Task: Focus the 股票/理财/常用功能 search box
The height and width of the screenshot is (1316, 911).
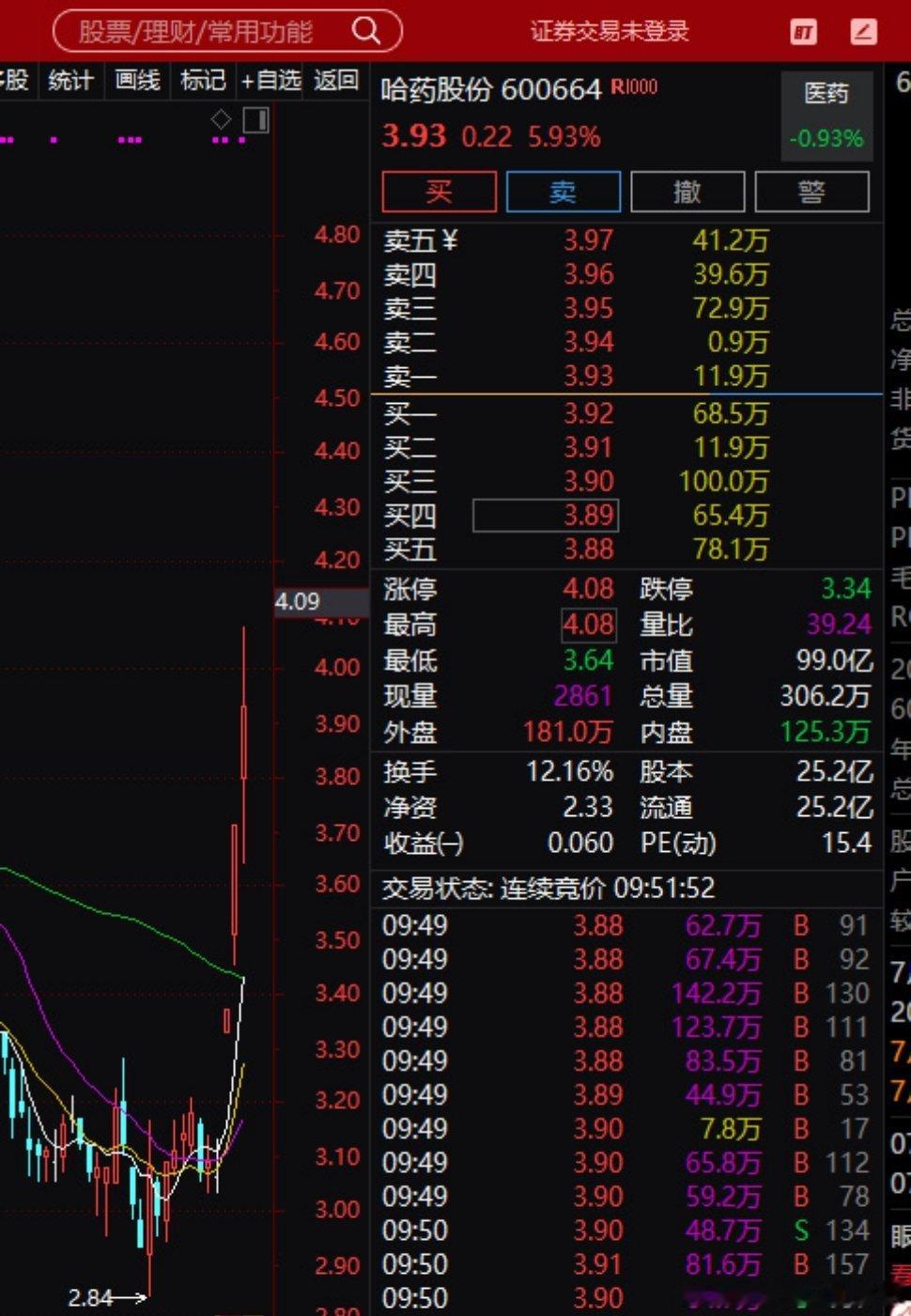Action: [227, 31]
